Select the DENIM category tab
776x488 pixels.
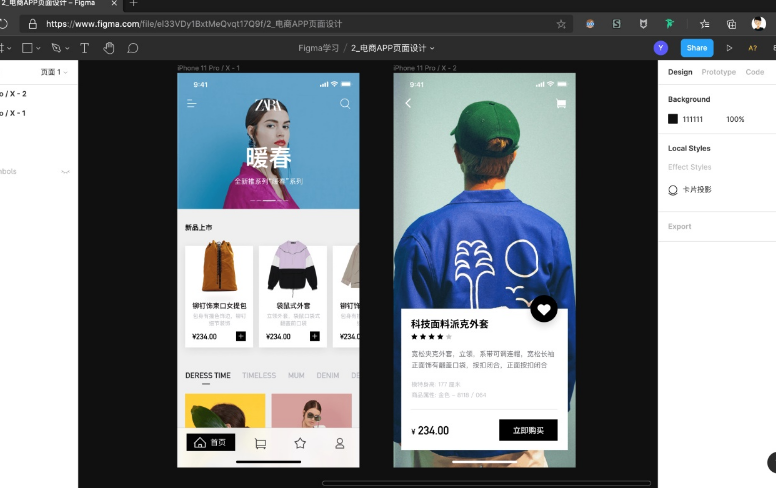click(328, 376)
